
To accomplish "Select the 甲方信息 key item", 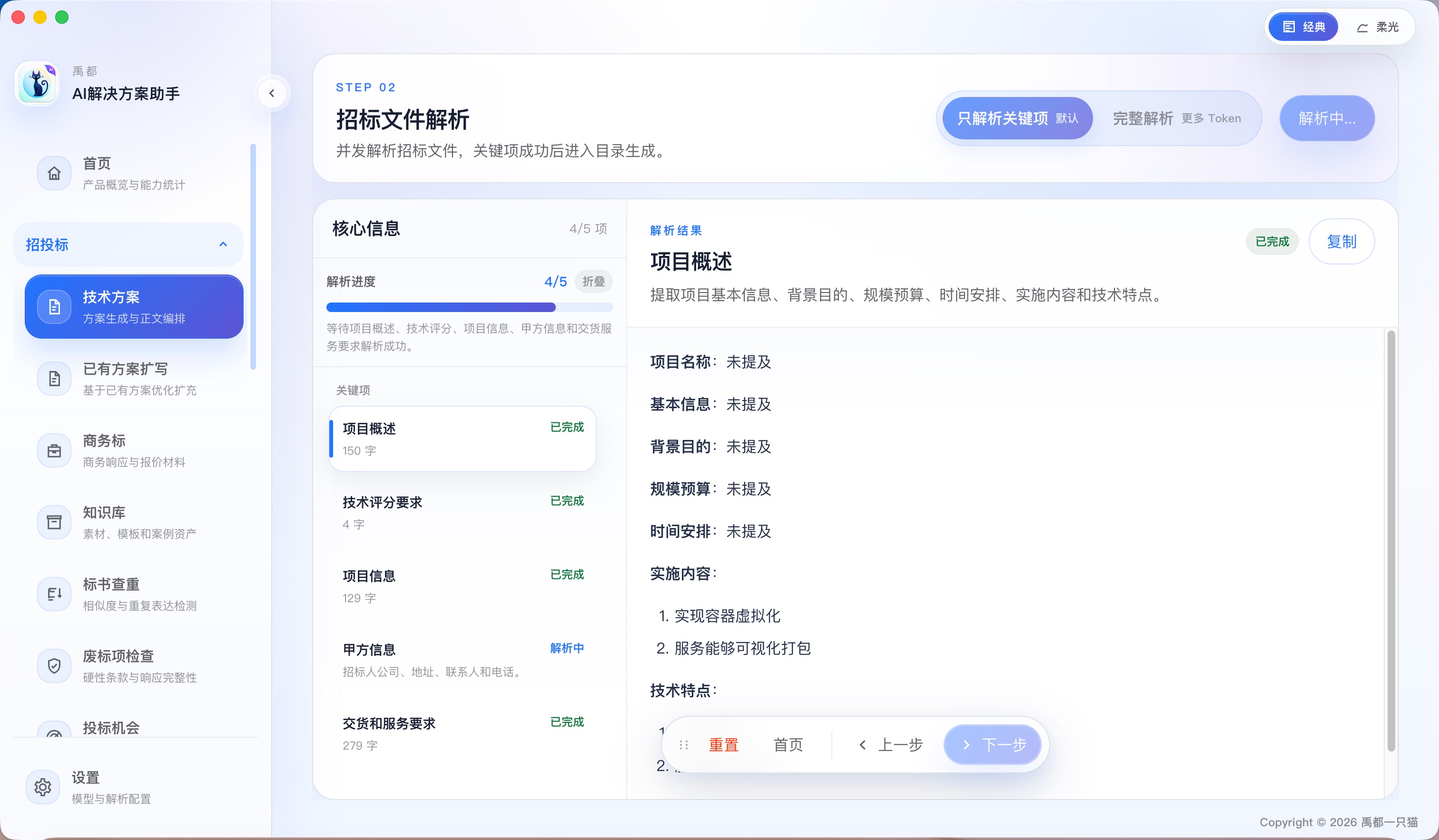I will click(x=462, y=660).
